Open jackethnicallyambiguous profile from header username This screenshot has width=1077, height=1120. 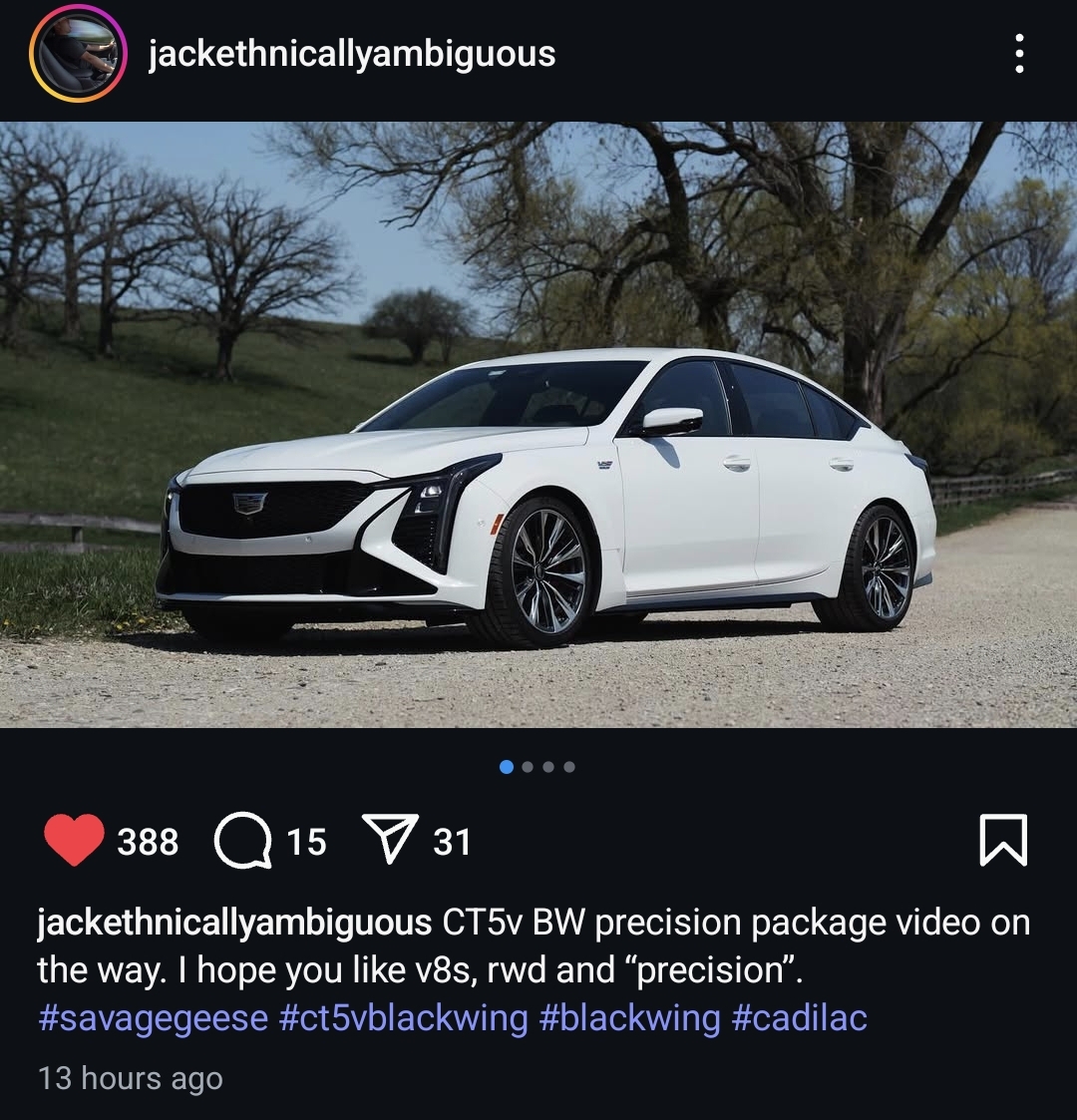point(352,54)
